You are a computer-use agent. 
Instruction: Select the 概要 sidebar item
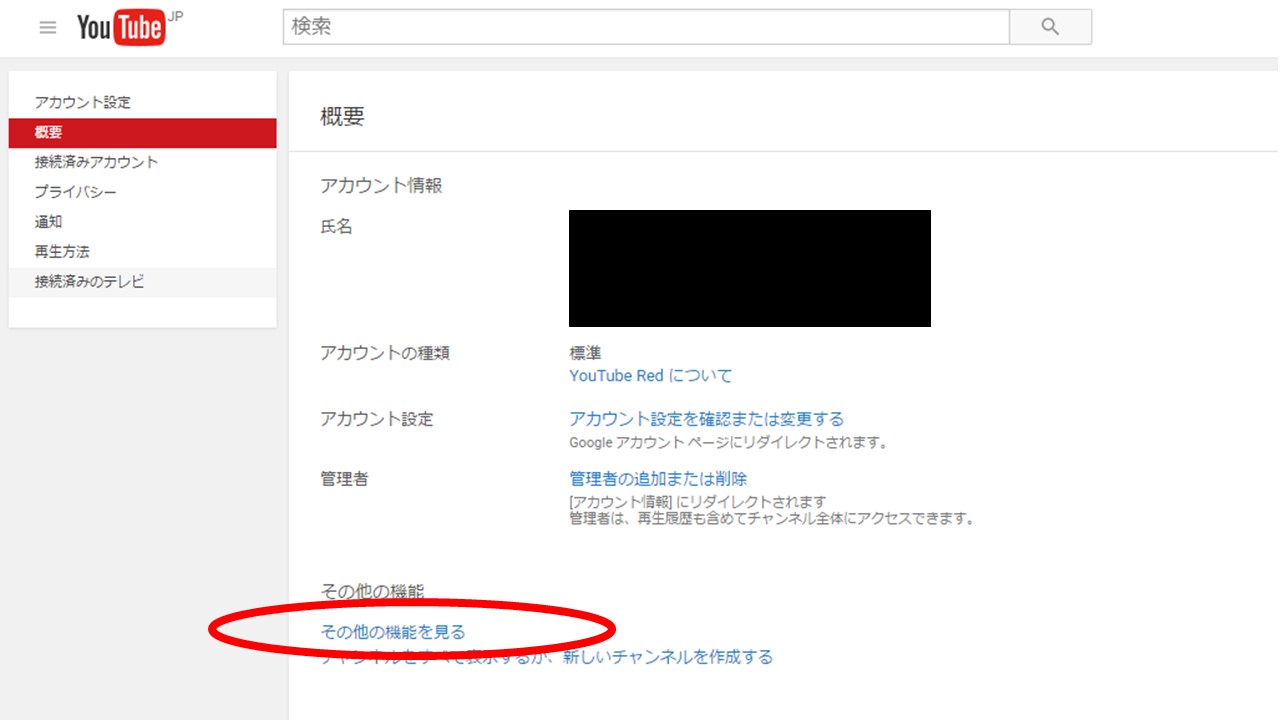[x=142, y=133]
